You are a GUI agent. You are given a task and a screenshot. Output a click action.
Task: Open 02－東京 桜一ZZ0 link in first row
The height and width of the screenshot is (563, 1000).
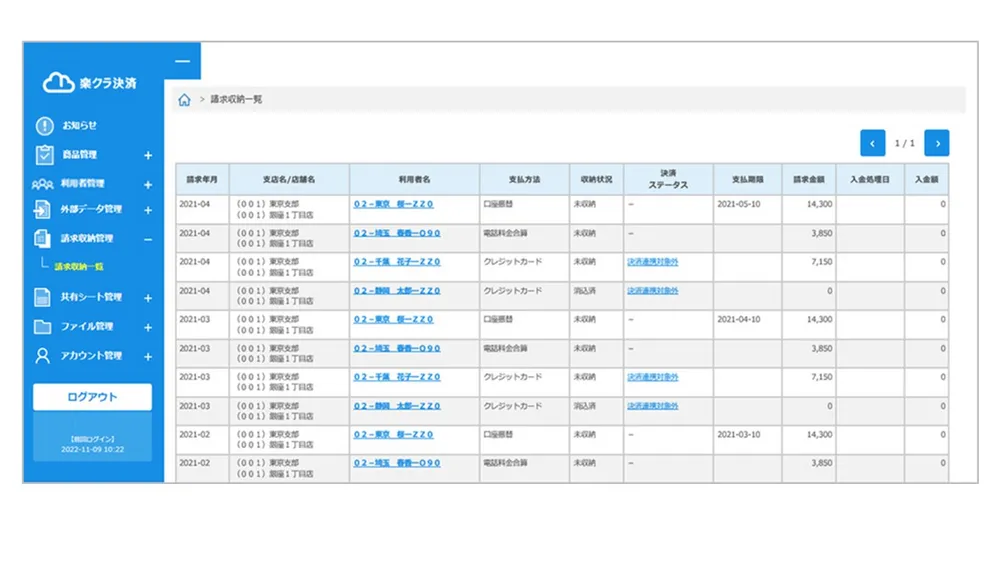point(393,204)
